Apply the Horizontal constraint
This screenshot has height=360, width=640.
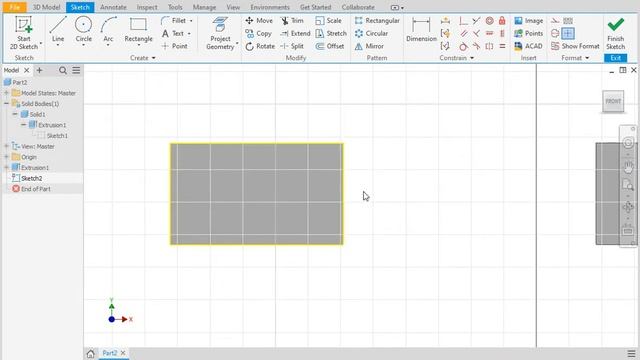tap(489, 33)
